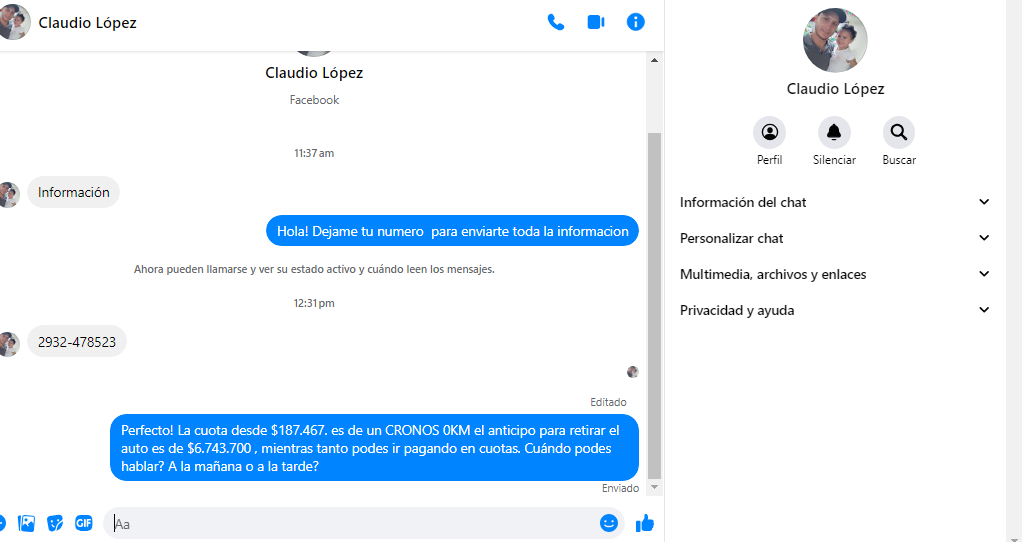Choose a sticker from the sticker icon
The image size is (1022, 542).
pyautogui.click(x=55, y=523)
